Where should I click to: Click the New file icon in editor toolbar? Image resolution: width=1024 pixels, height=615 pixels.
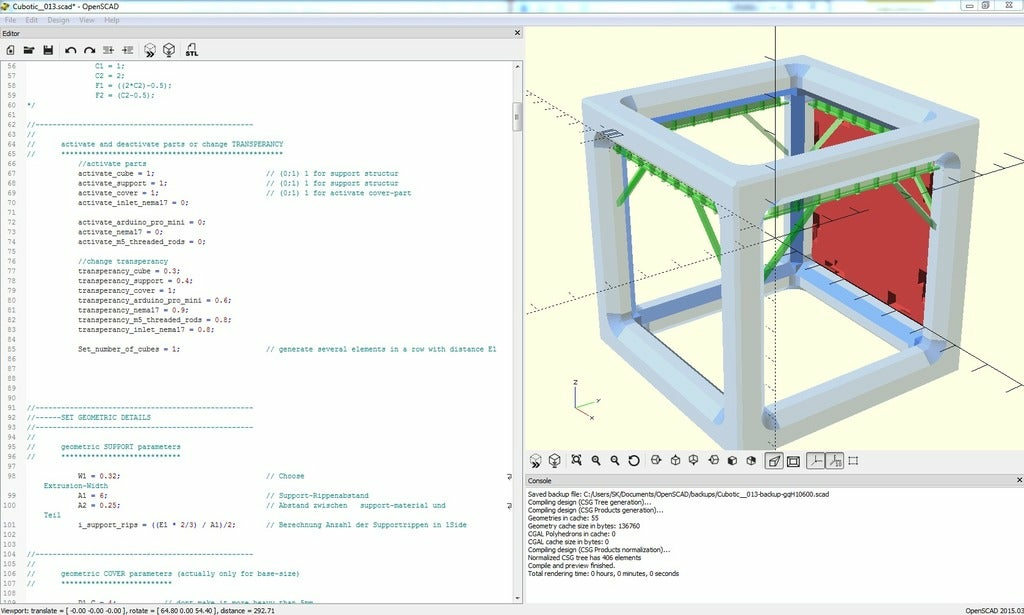(10, 50)
